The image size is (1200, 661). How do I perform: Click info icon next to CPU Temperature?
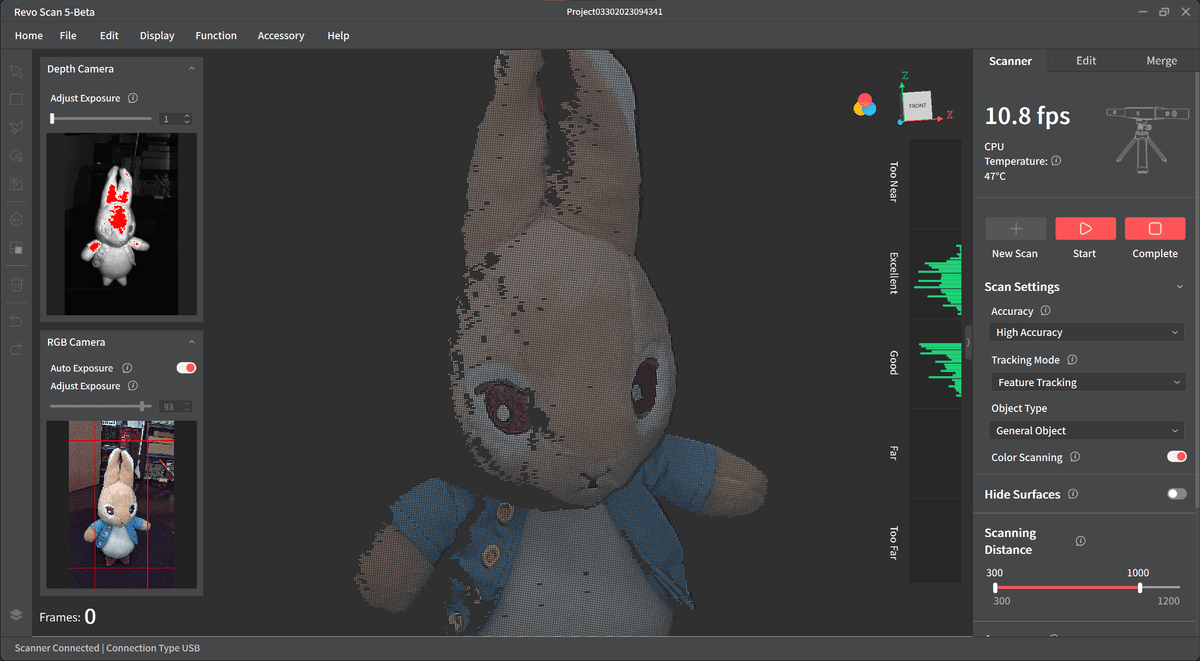point(1056,161)
